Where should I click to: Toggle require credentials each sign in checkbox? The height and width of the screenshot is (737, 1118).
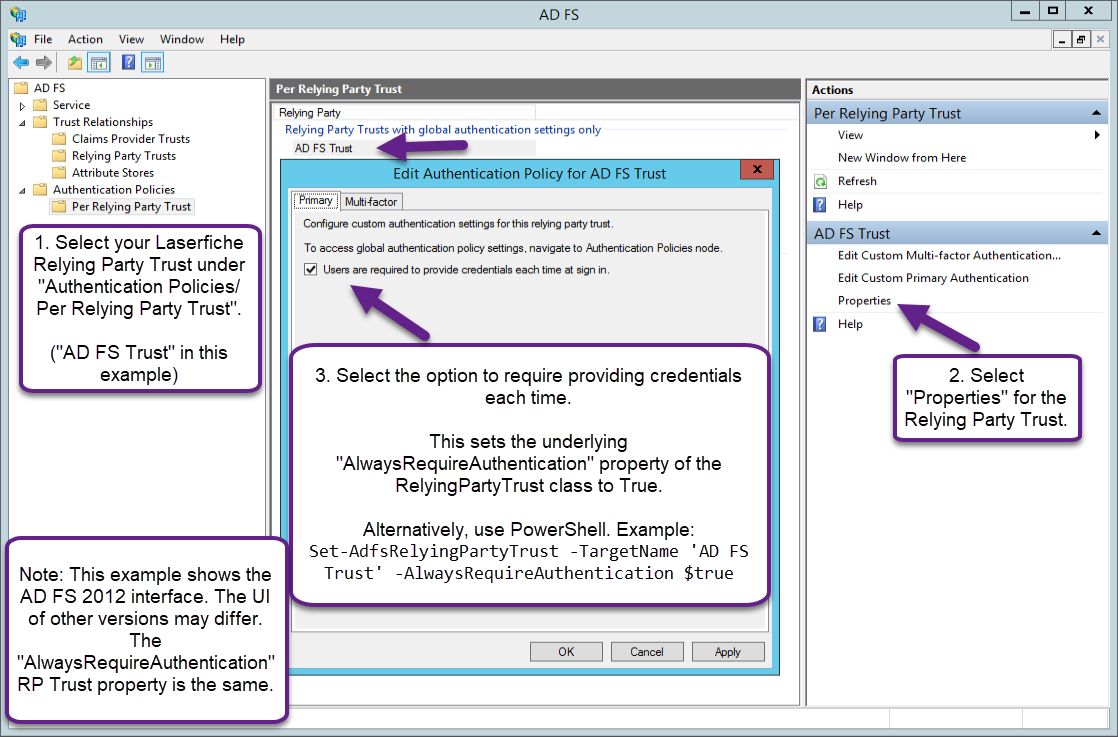pyautogui.click(x=311, y=269)
